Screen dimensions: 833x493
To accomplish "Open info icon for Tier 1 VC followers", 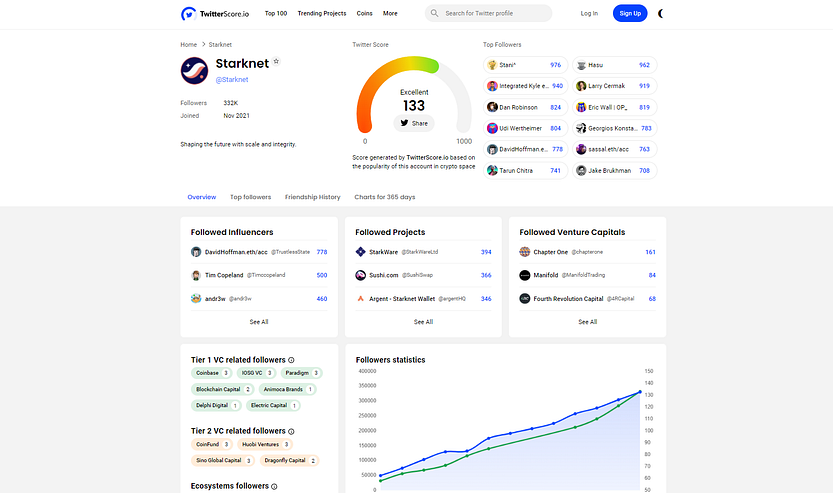I will [291, 360].
